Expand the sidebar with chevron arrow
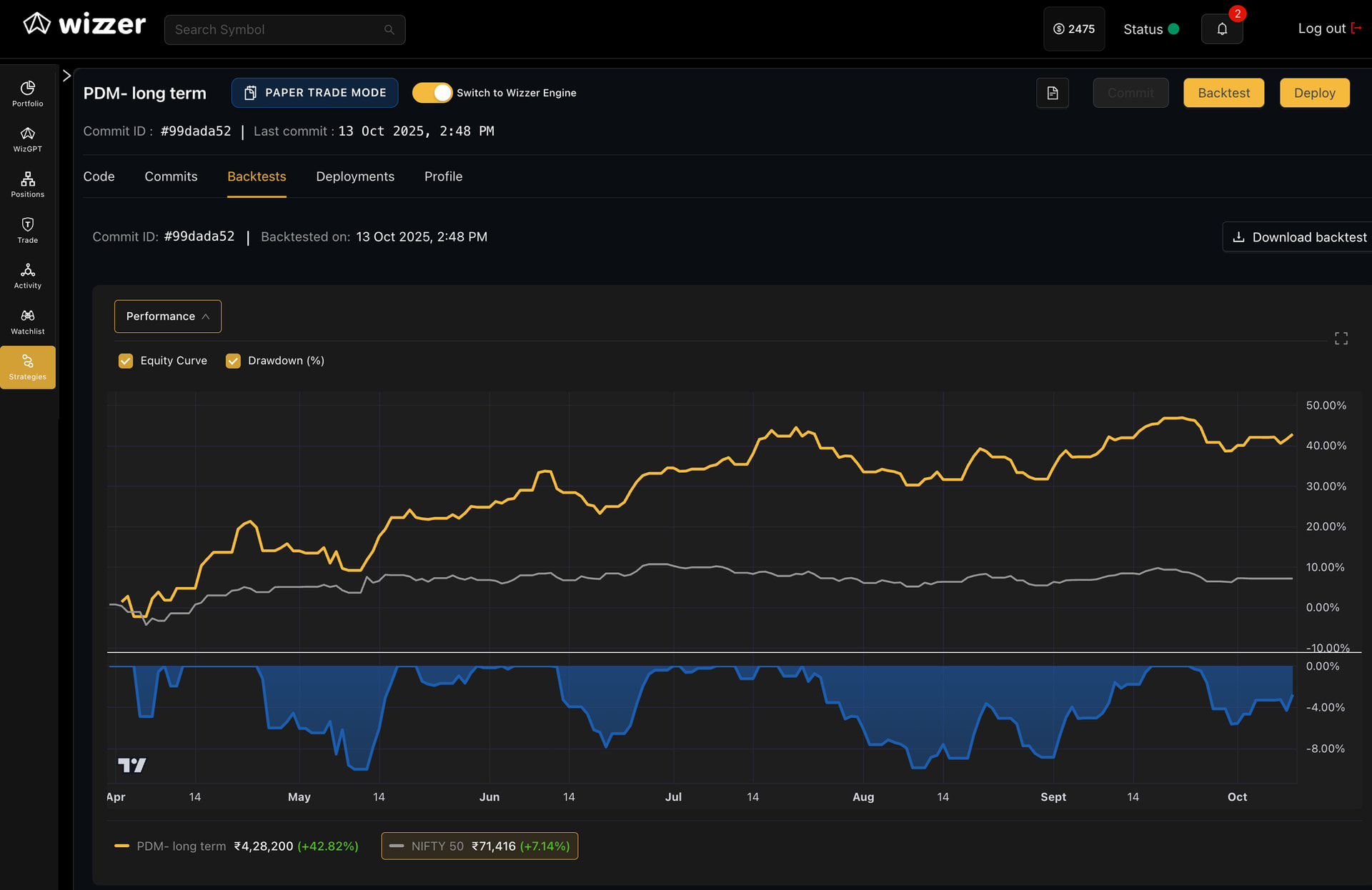 click(x=66, y=76)
